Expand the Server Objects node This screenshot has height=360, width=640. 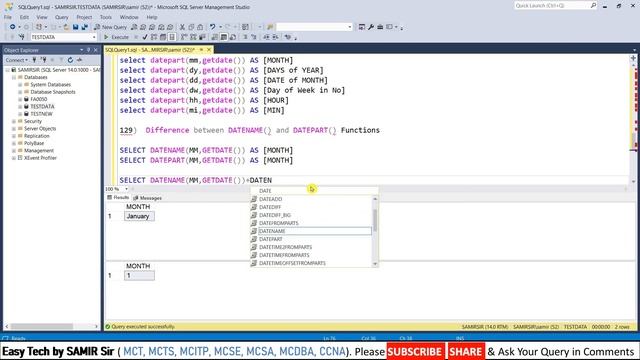click(13, 129)
